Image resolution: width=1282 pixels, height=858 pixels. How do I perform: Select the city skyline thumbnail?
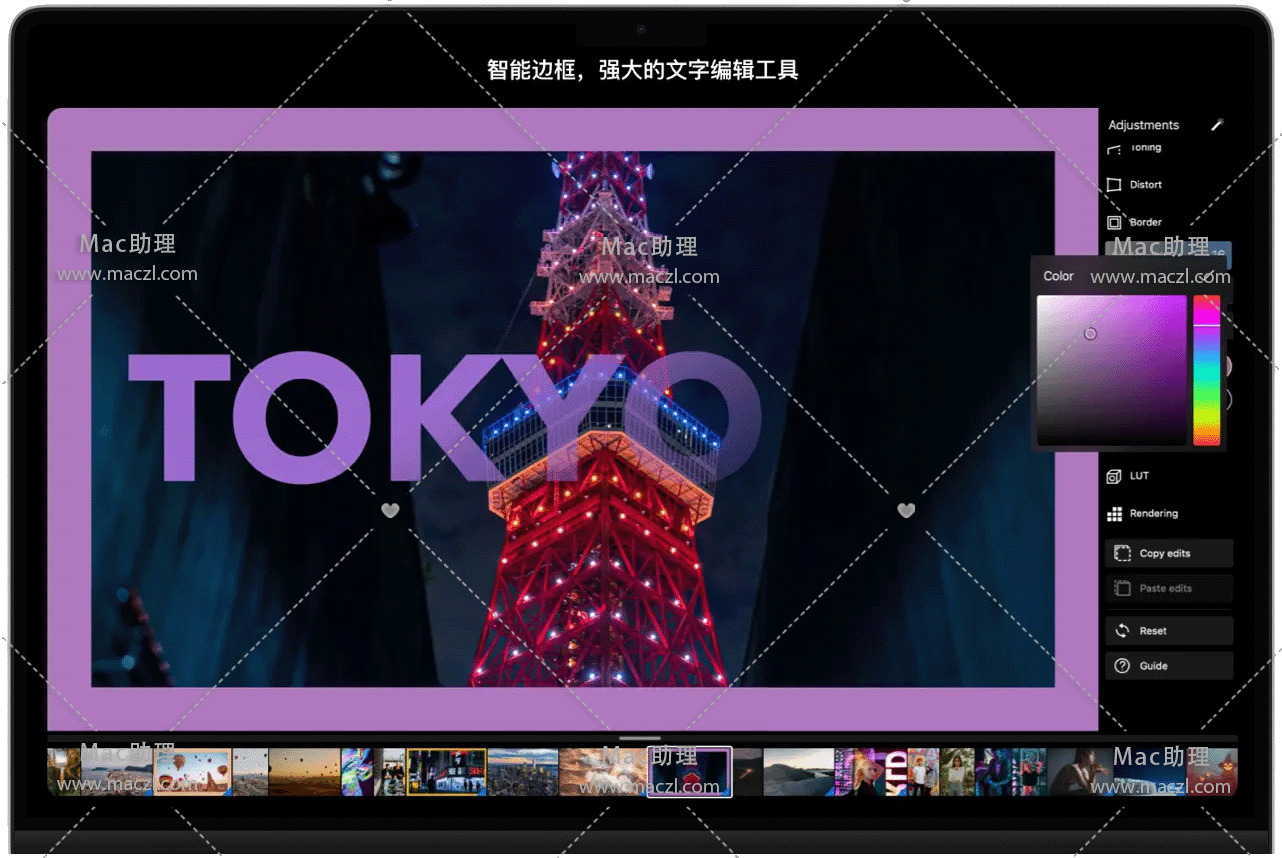[x=523, y=772]
